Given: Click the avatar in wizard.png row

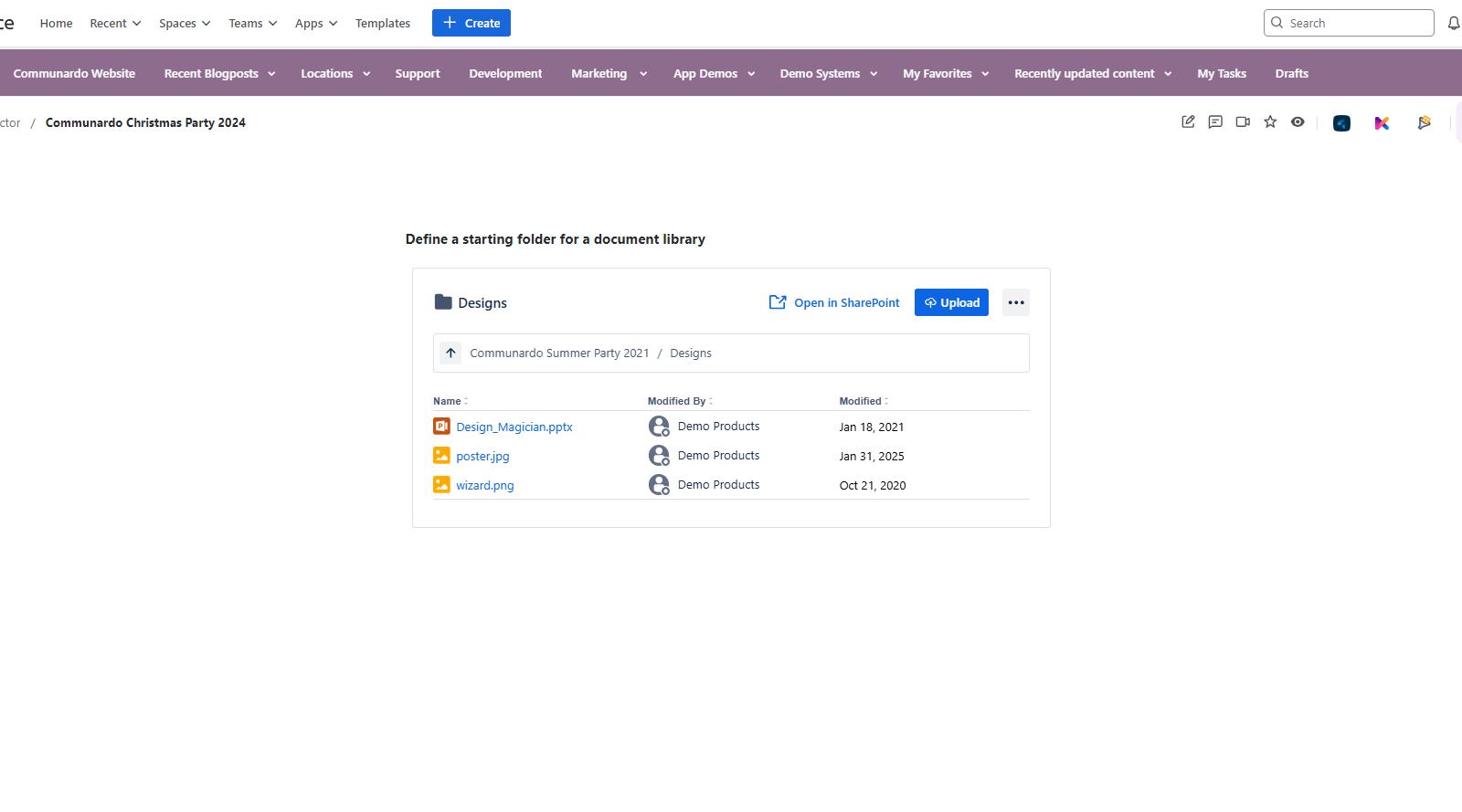Looking at the screenshot, I should point(659,484).
